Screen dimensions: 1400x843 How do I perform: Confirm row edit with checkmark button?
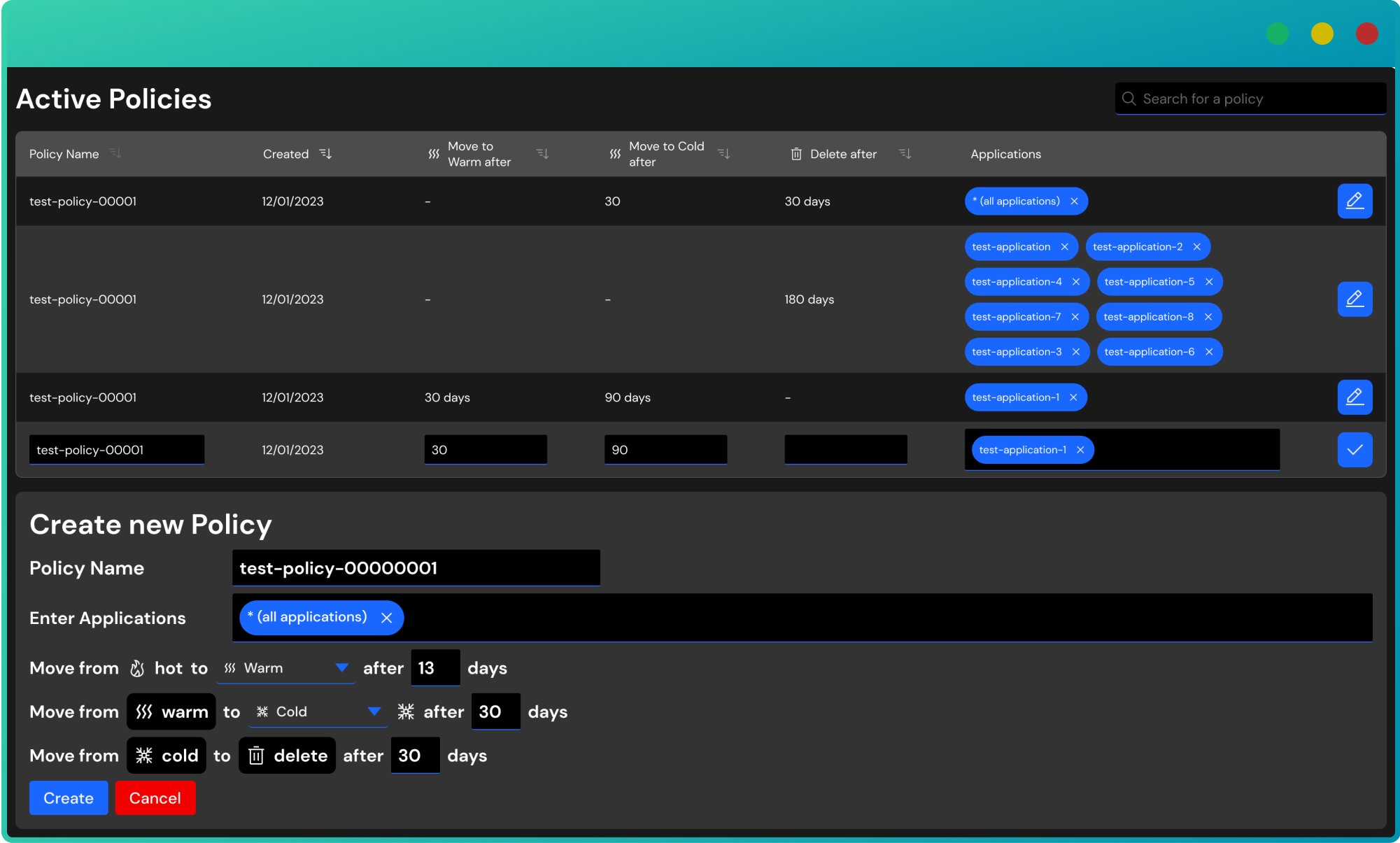(x=1355, y=450)
